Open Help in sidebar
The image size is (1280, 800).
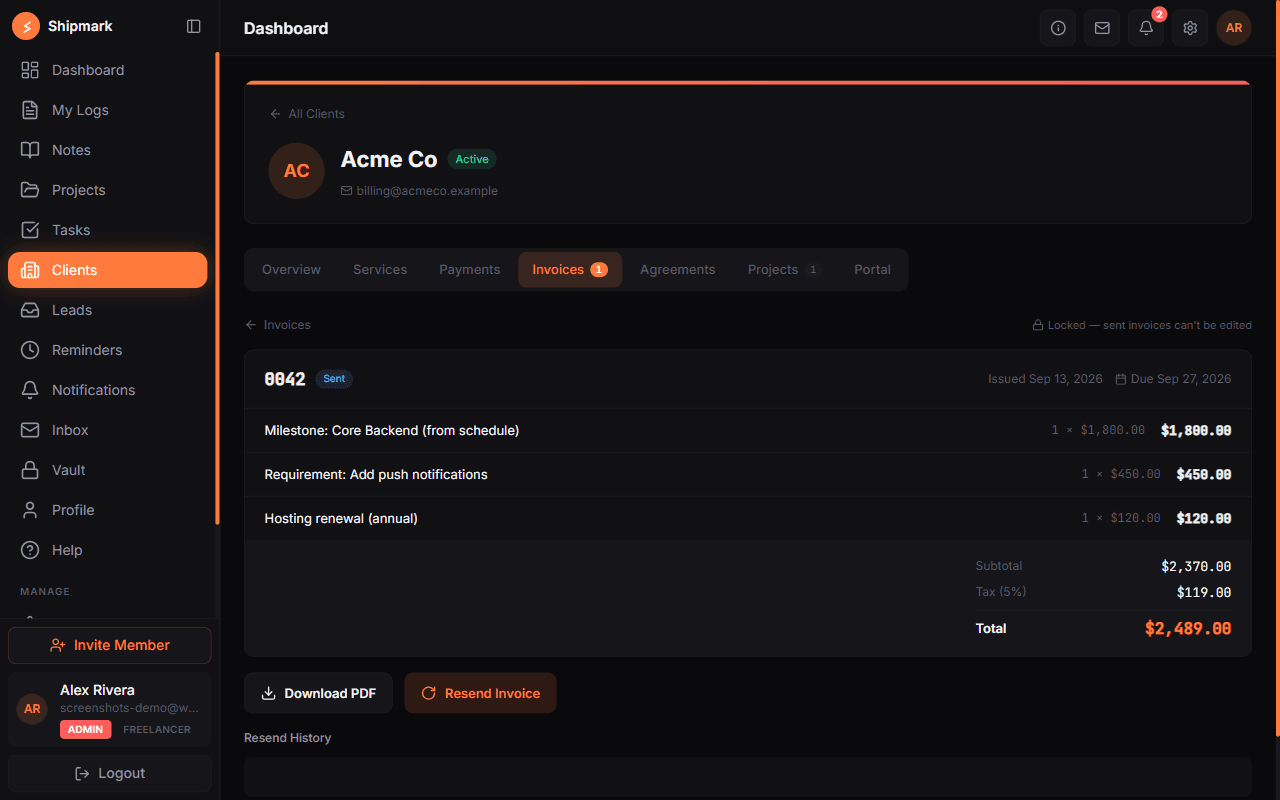click(x=108, y=550)
